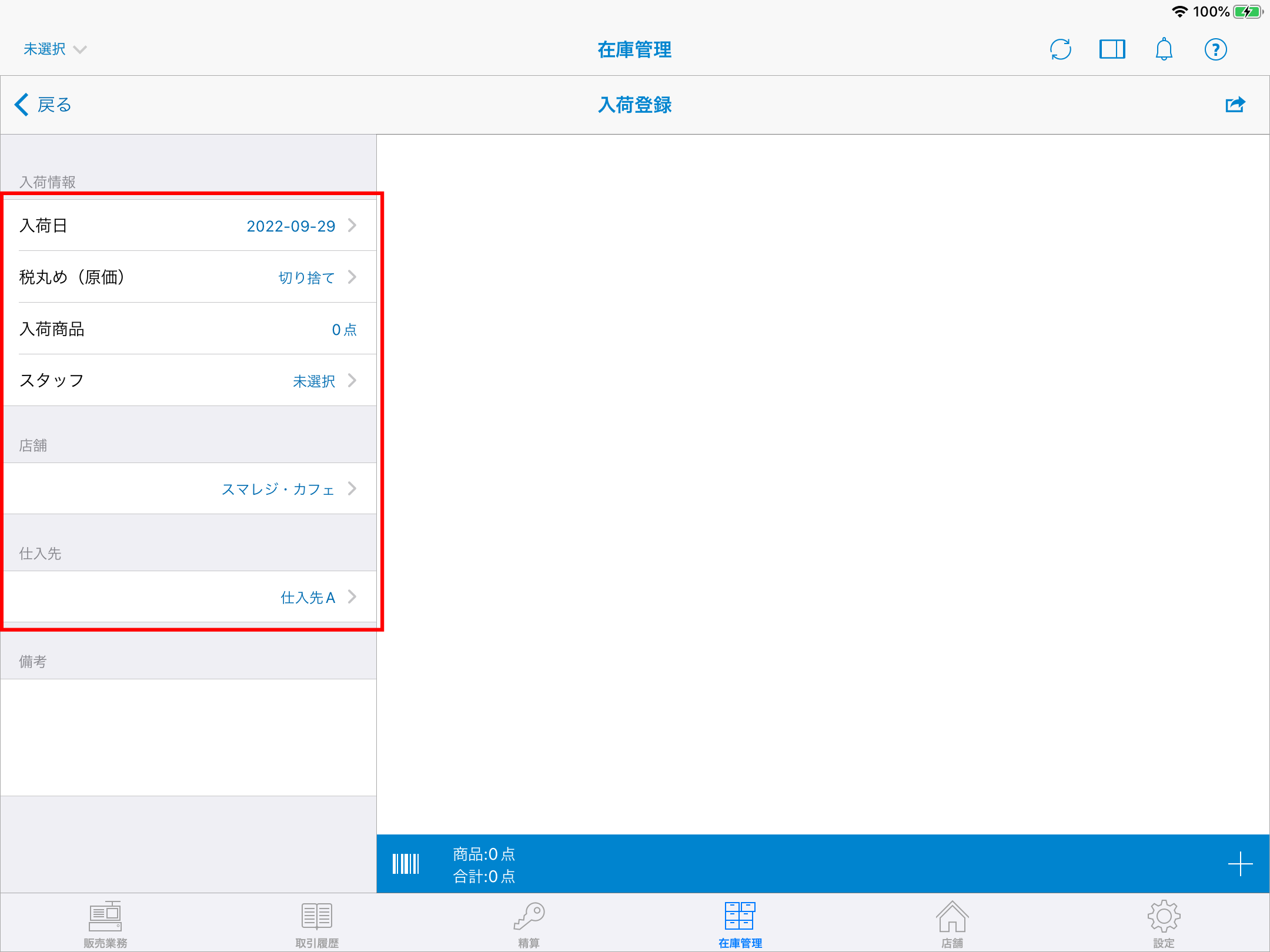1270x952 pixels.
Task: Open the 販売業務 register tab
Action: pos(105,924)
